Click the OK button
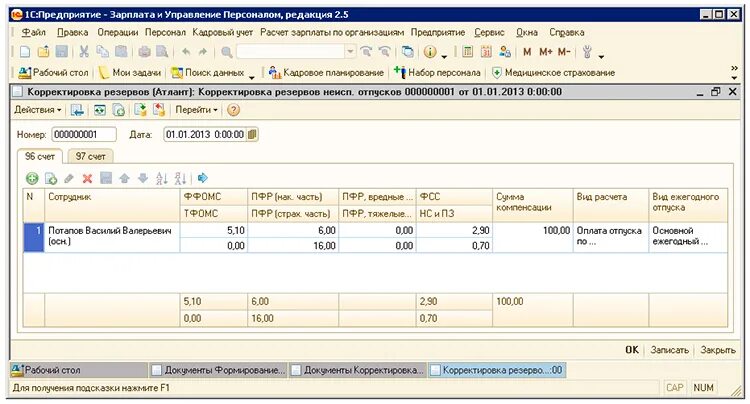750x404 pixels. (x=632, y=350)
